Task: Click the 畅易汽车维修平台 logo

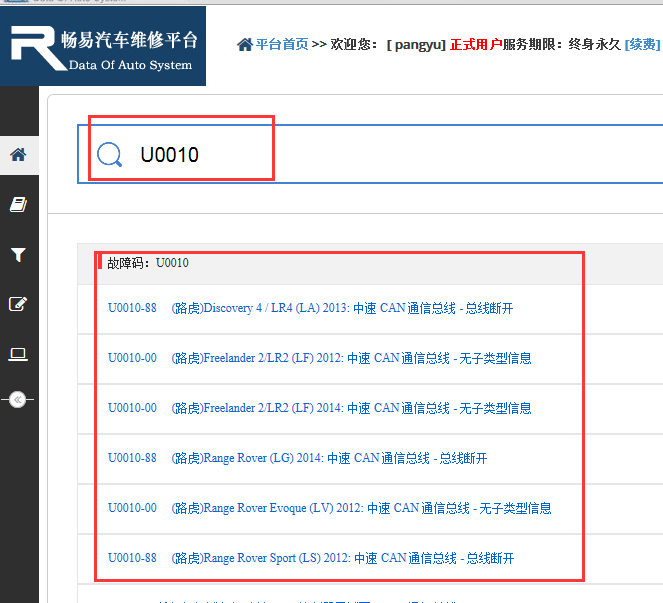Action: tap(103, 46)
